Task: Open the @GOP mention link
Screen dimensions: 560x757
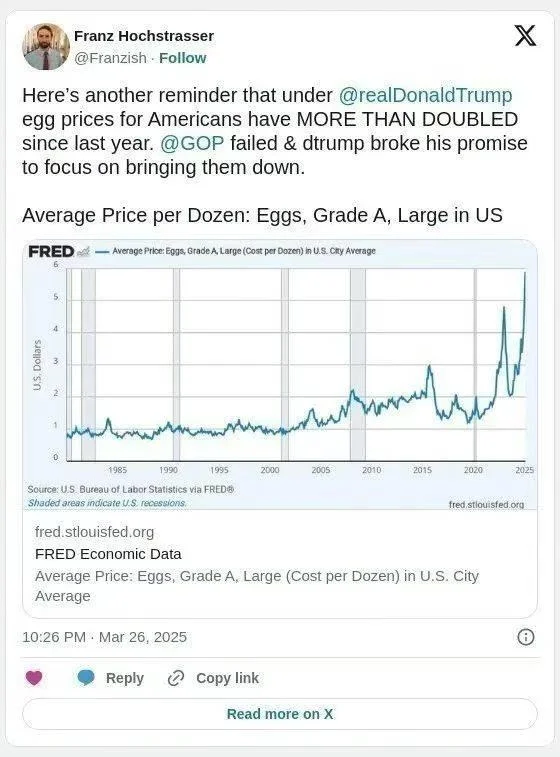Action: pyautogui.click(x=192, y=143)
